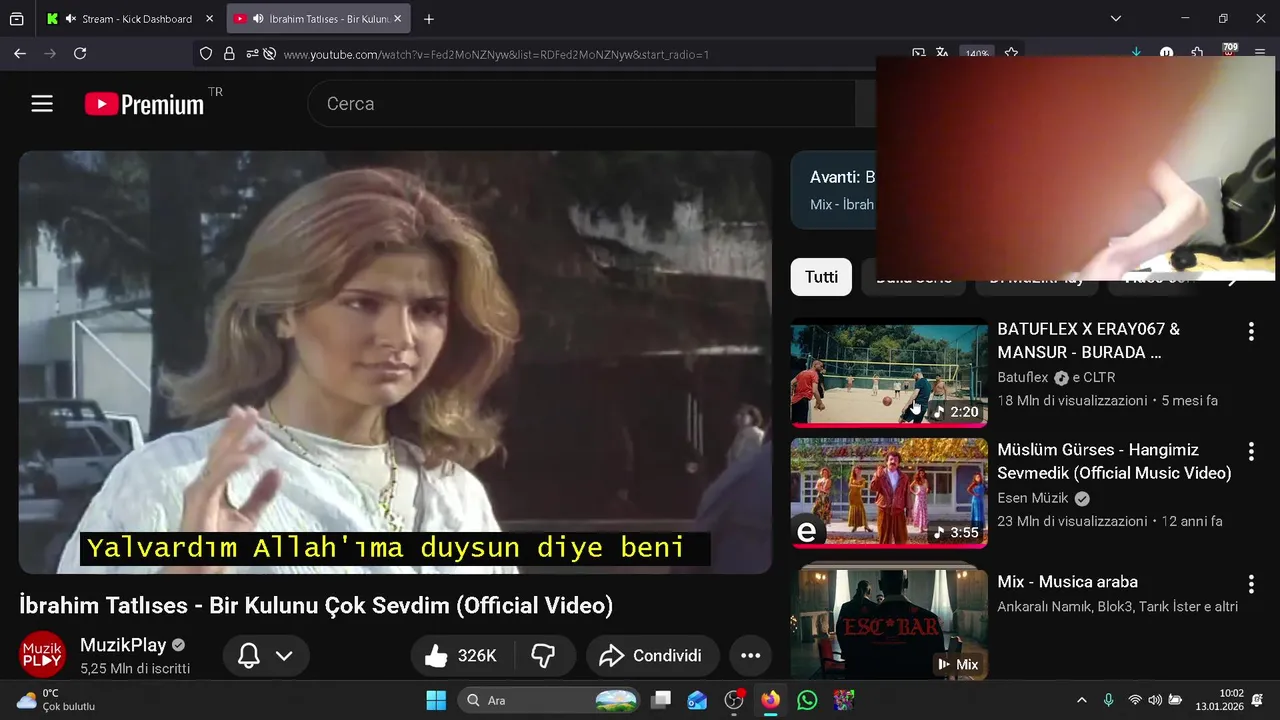This screenshot has width=1280, height=720.
Task: Mute the İbrahim Tatlıses tab audio icon
Action: click(258, 19)
